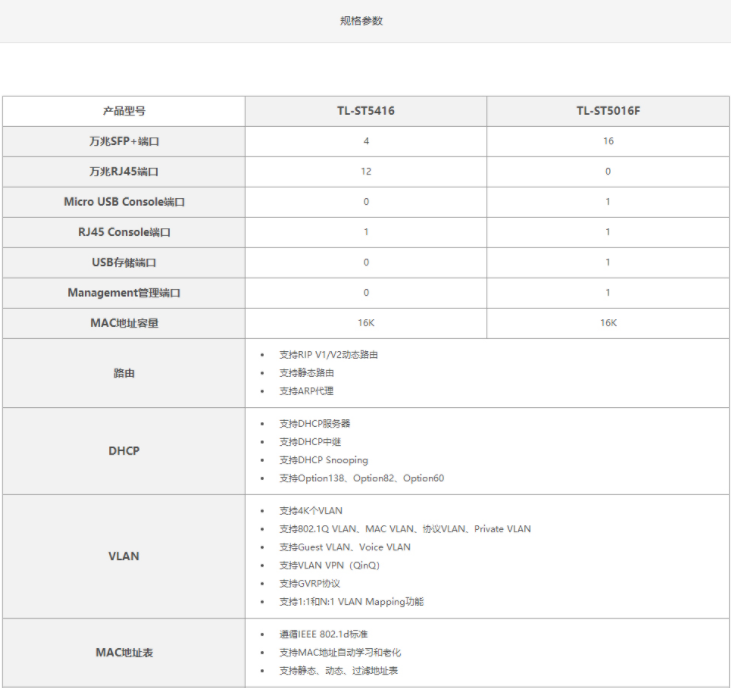Click the 规格参数 tab heading
Screen dimensions: 731x688
pyautogui.click(x=361, y=21)
